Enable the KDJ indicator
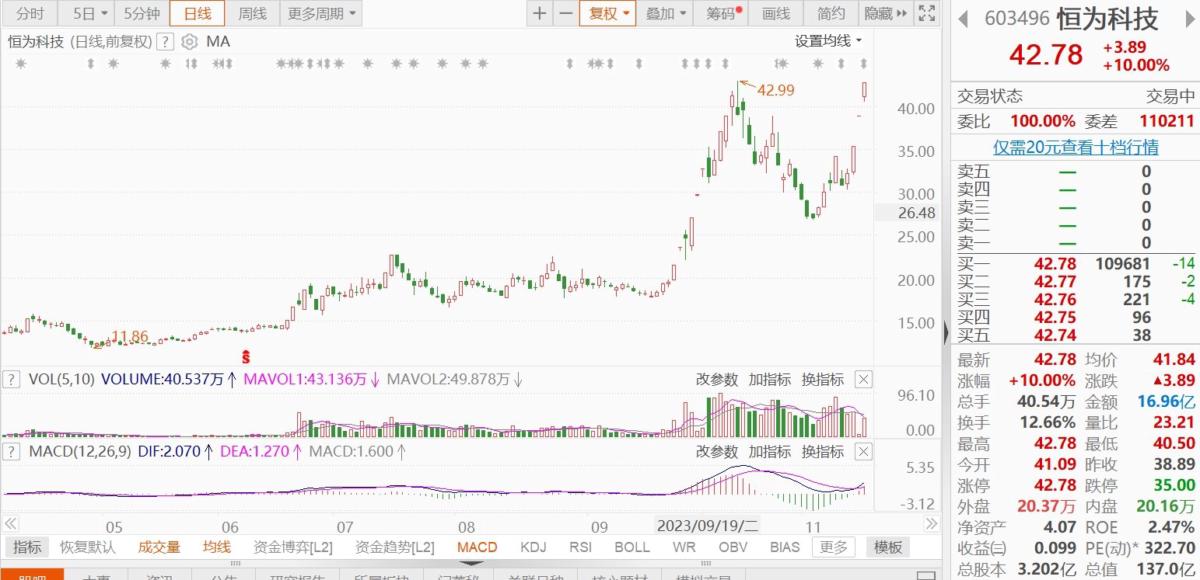1200x580 pixels. pos(534,547)
